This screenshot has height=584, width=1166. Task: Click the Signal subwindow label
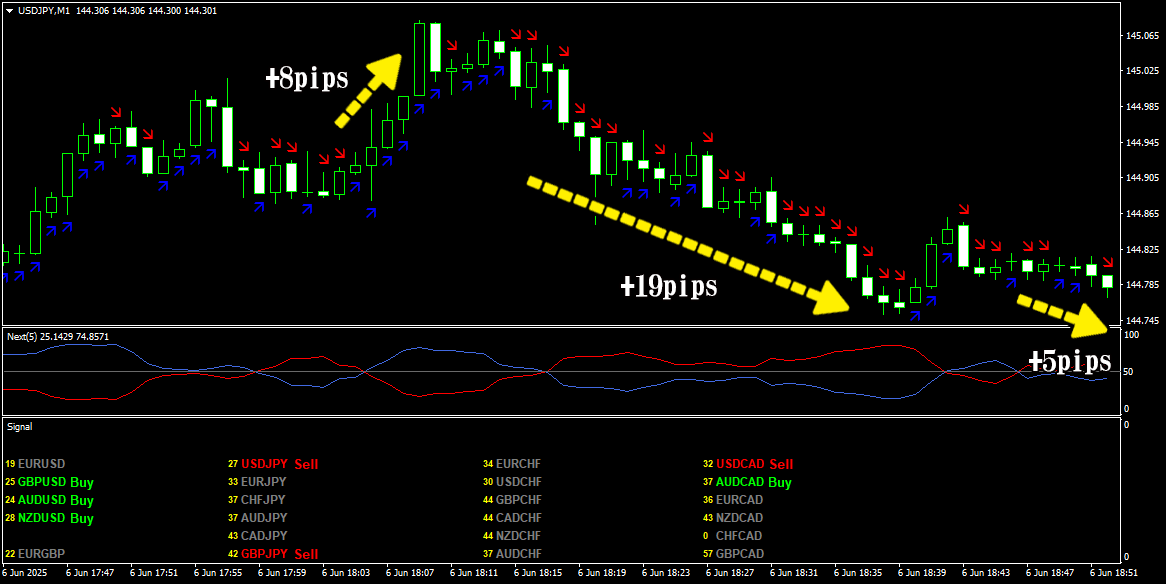tap(19, 427)
